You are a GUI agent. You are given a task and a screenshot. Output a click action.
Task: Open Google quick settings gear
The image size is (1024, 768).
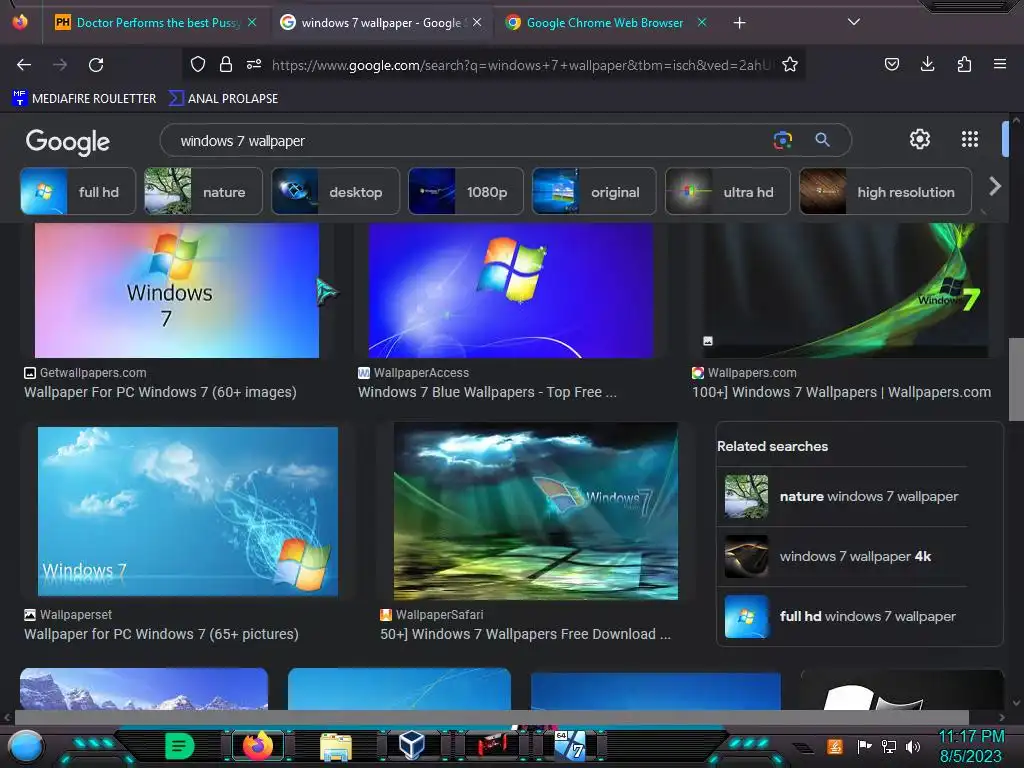tap(920, 139)
